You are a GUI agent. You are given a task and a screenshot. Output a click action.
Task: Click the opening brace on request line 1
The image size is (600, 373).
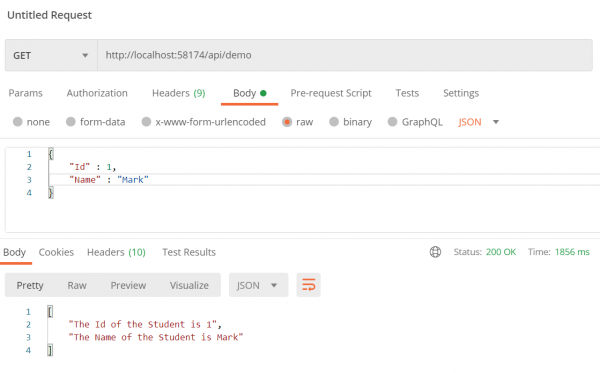click(50, 154)
